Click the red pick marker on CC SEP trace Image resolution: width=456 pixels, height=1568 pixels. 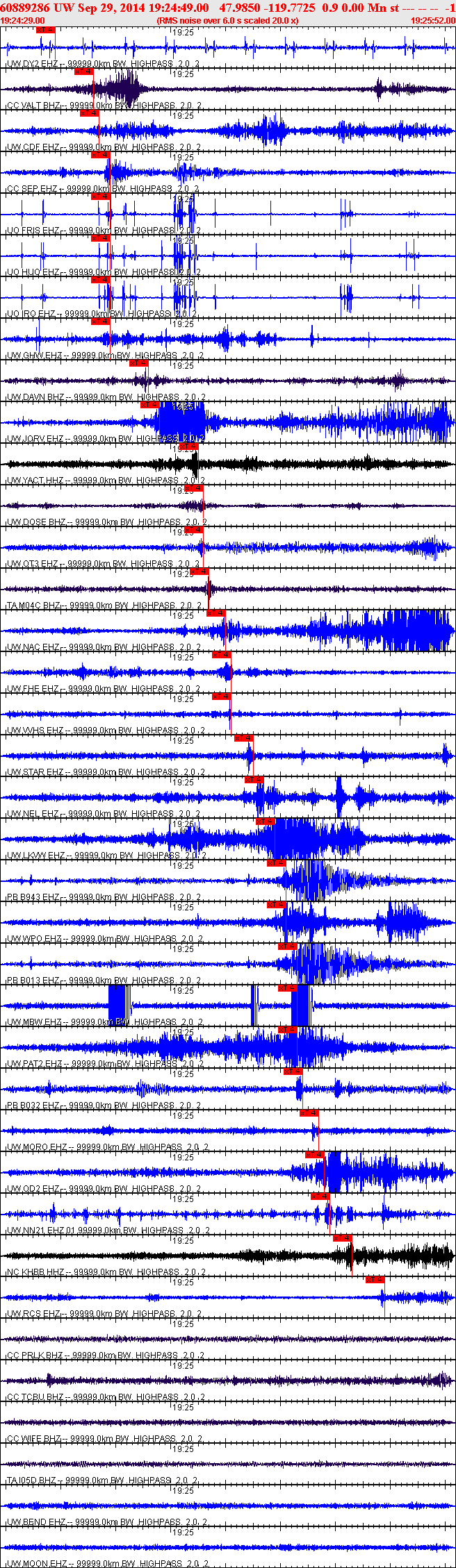(101, 155)
